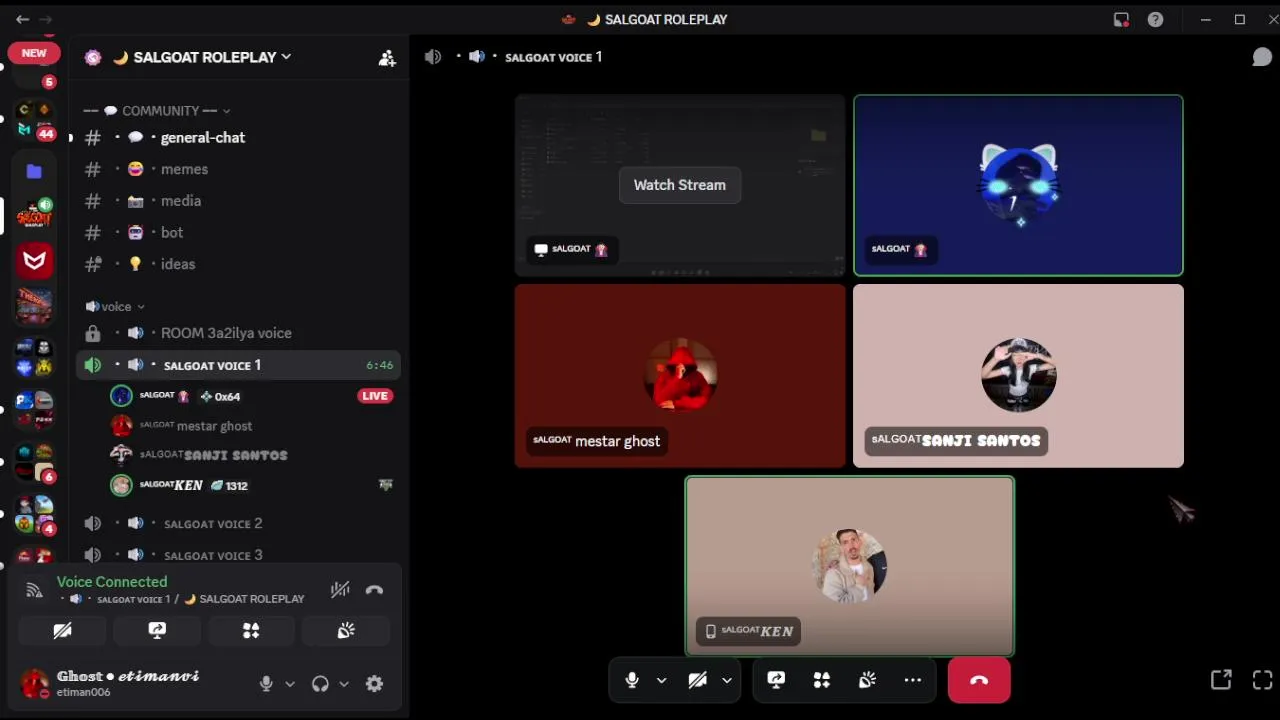Click the Voice Connected status text
The image size is (1280, 720).
point(112,582)
